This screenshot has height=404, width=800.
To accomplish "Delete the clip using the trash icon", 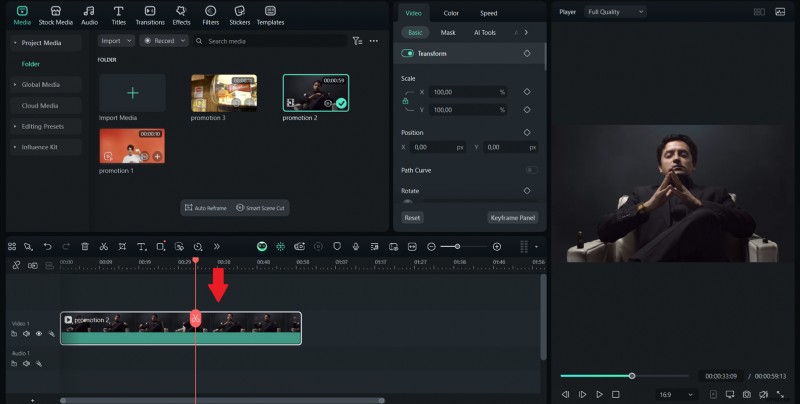I will click(x=84, y=246).
